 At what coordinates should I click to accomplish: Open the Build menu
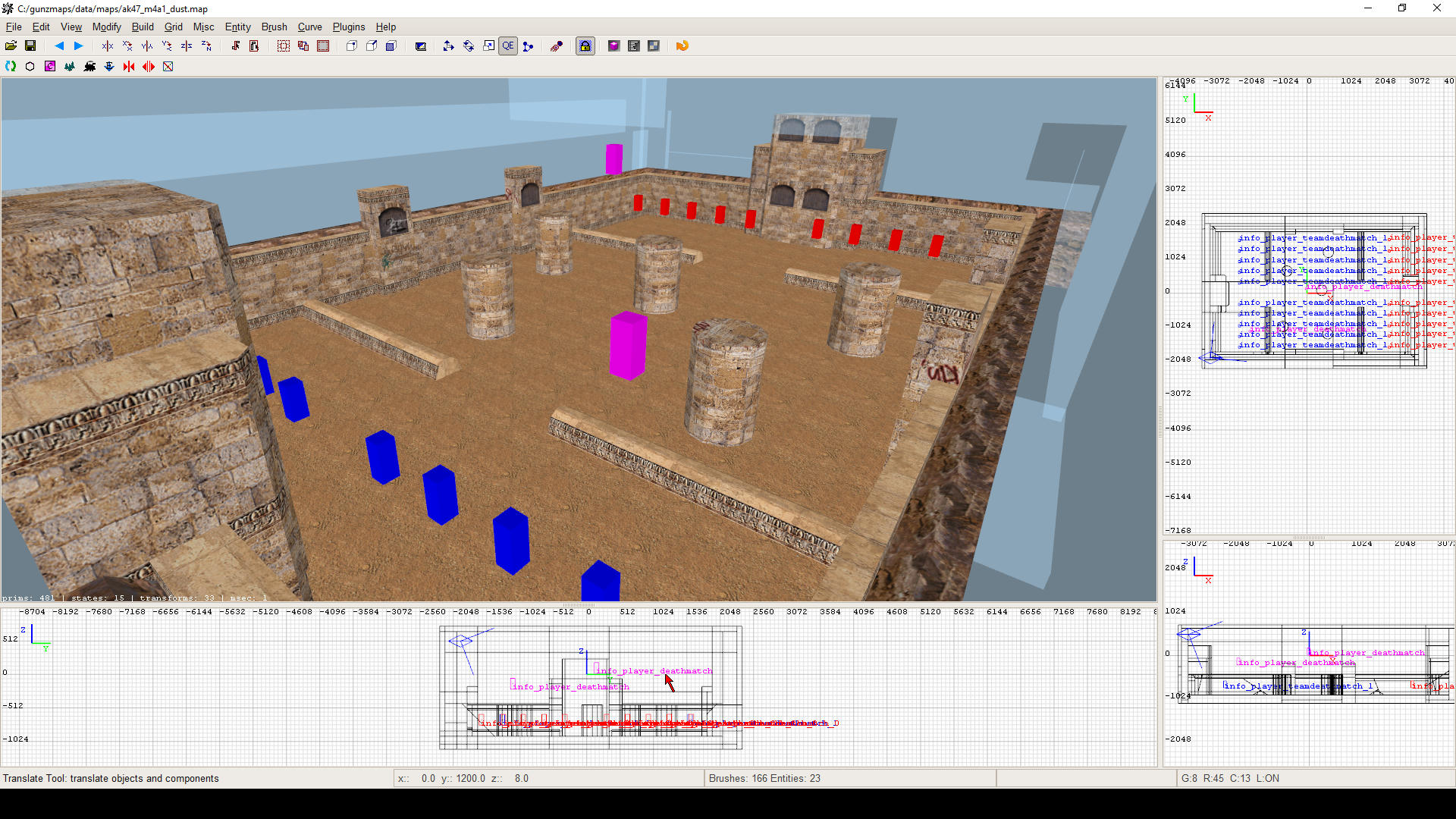[143, 27]
